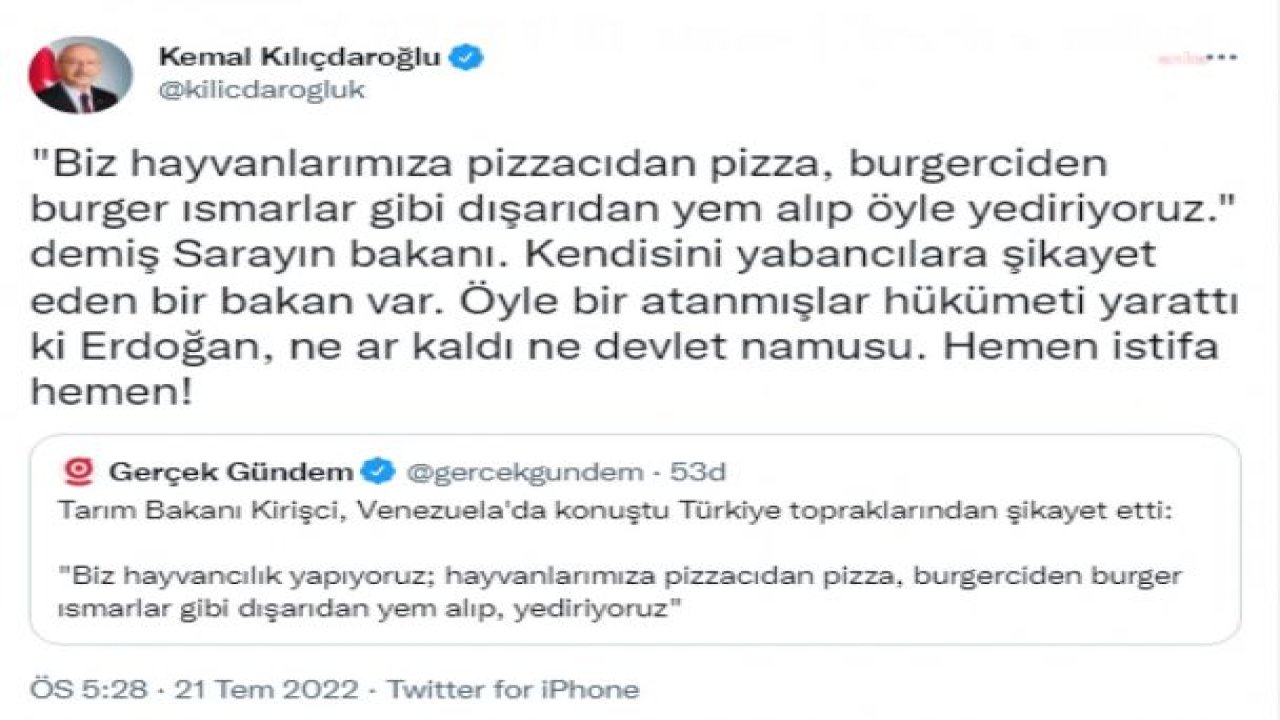
Task: Click Gerçek Gündem's blue verified badge
Action: [377, 471]
